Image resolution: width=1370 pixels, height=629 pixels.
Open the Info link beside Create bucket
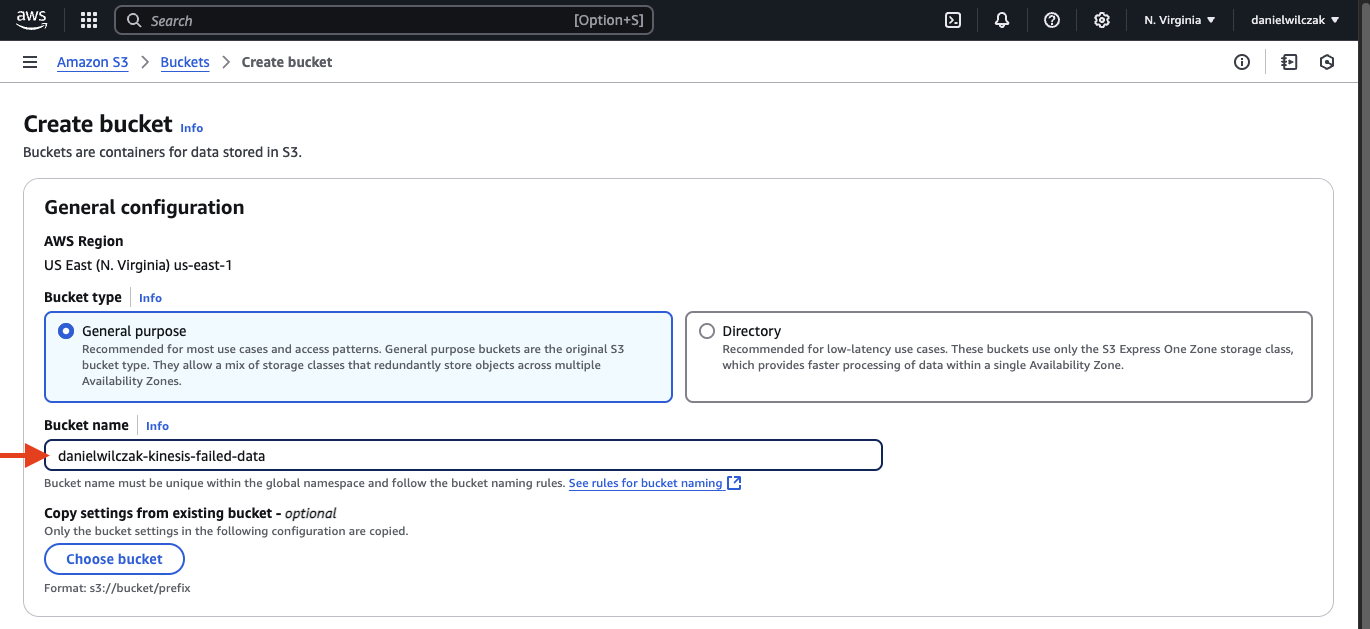coord(192,128)
